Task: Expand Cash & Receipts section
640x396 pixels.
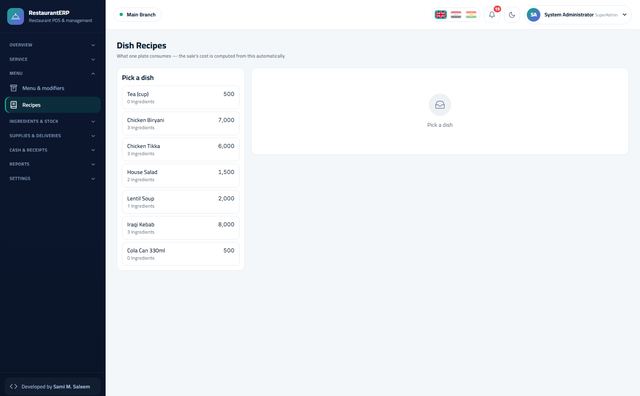Action: 52,150
